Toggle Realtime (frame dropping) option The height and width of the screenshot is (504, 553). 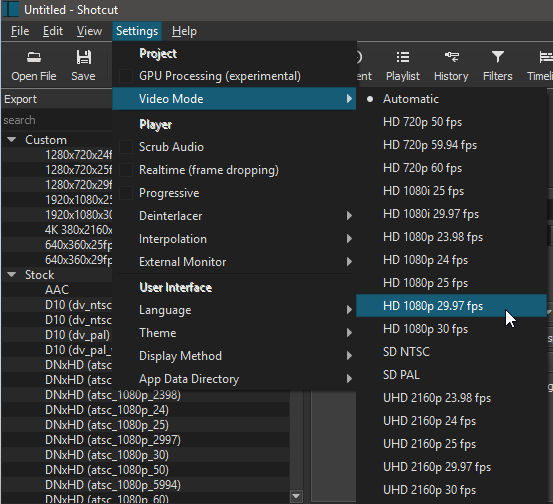(x=126, y=170)
